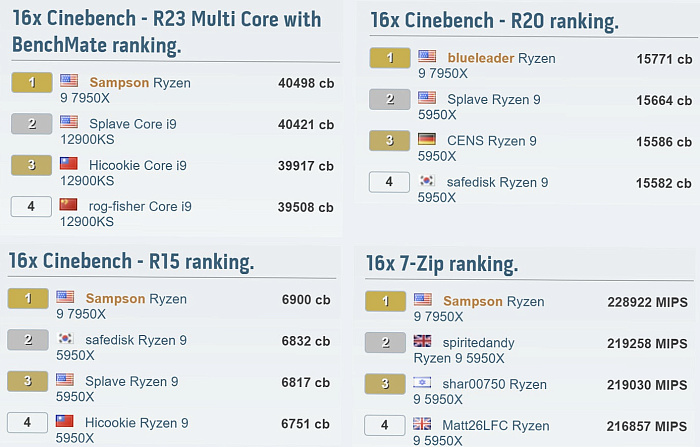Open Matt26LFC Ryzen 9 5950X submission

pos(481,433)
